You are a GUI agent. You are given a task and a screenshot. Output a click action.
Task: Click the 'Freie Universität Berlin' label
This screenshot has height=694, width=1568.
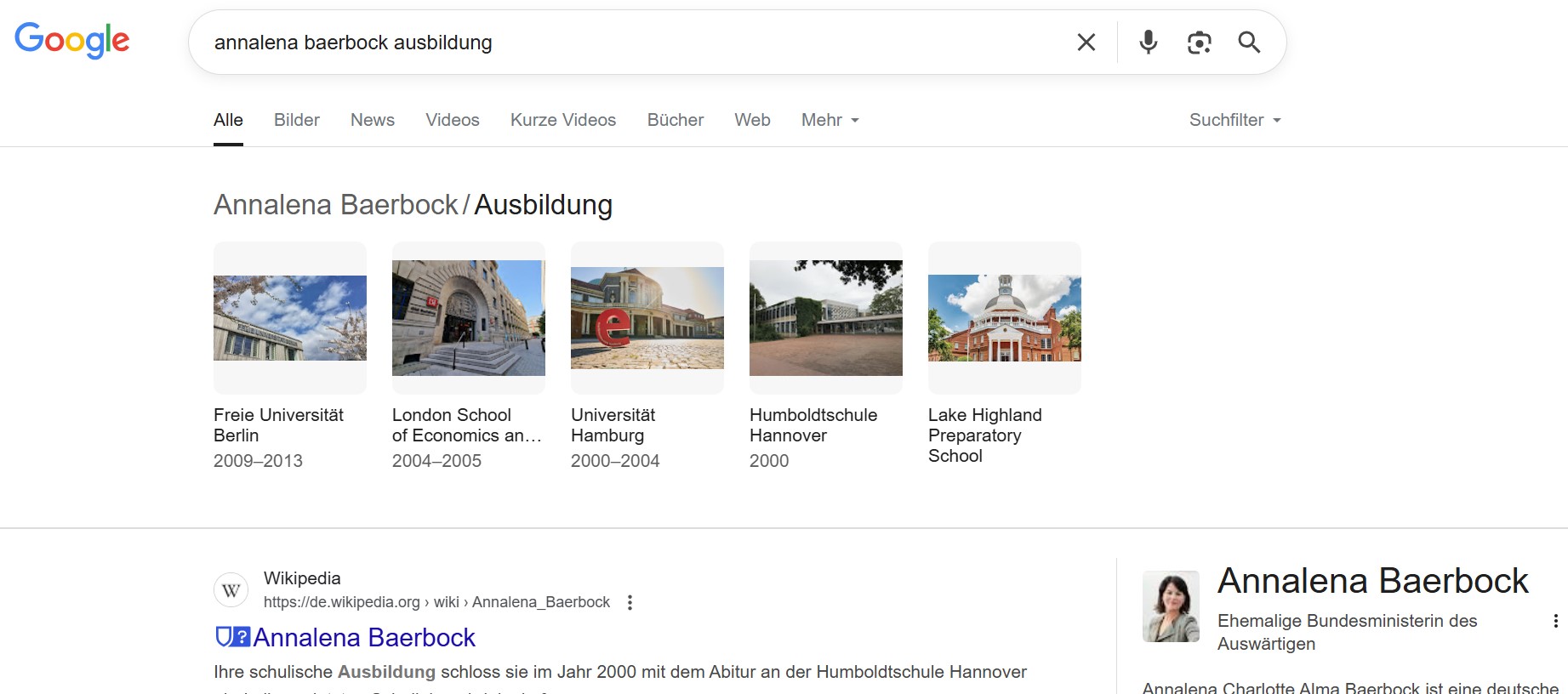click(x=278, y=425)
